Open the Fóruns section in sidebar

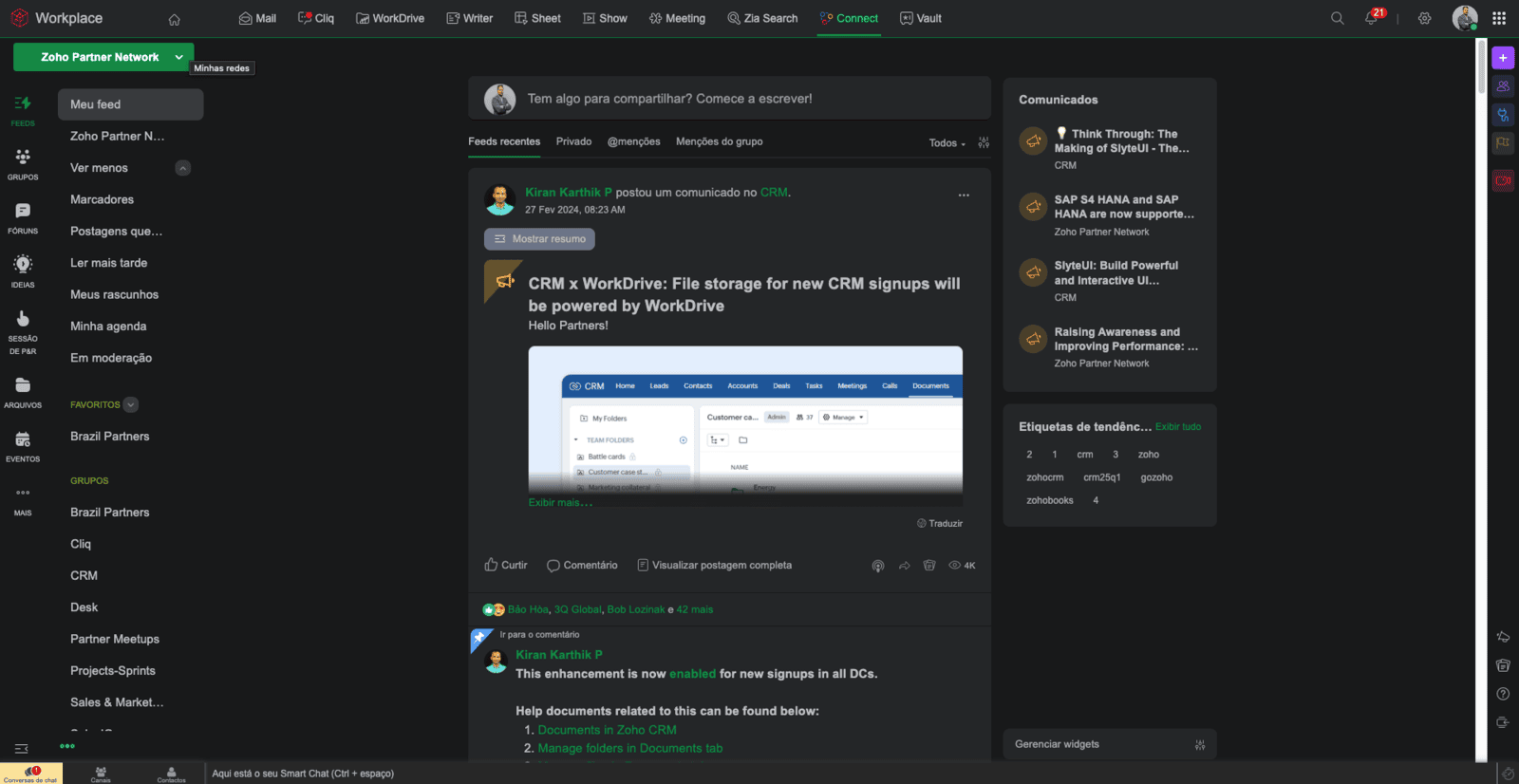tap(23, 216)
